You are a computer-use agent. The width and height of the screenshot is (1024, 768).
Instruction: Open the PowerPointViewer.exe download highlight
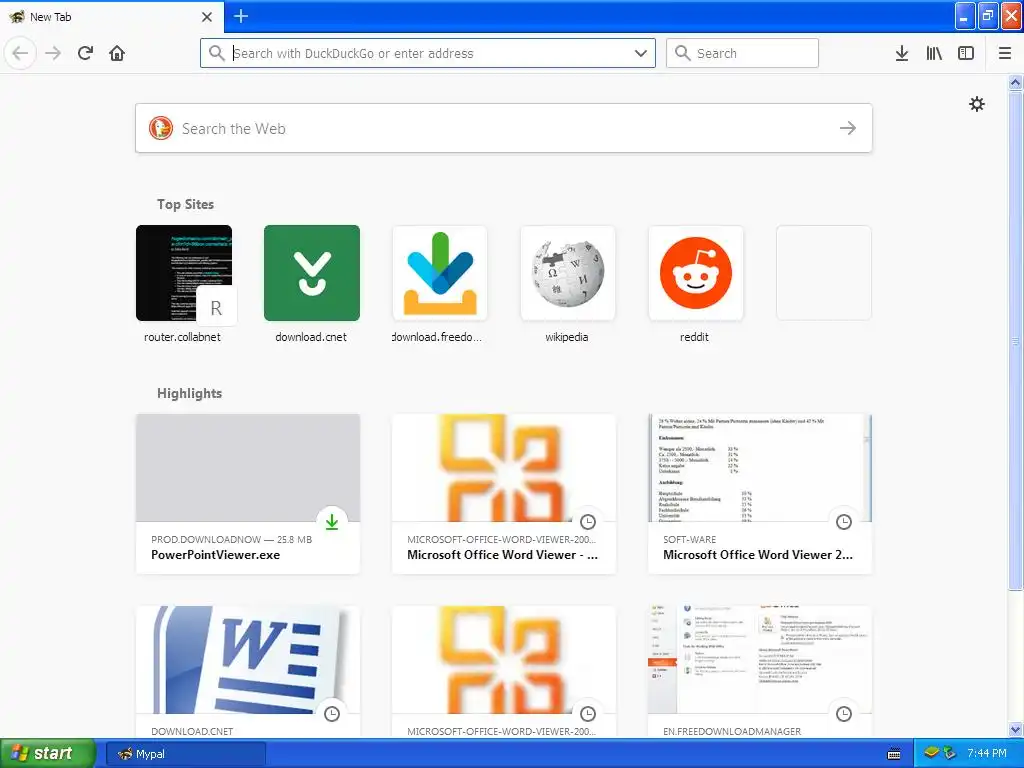[248, 494]
